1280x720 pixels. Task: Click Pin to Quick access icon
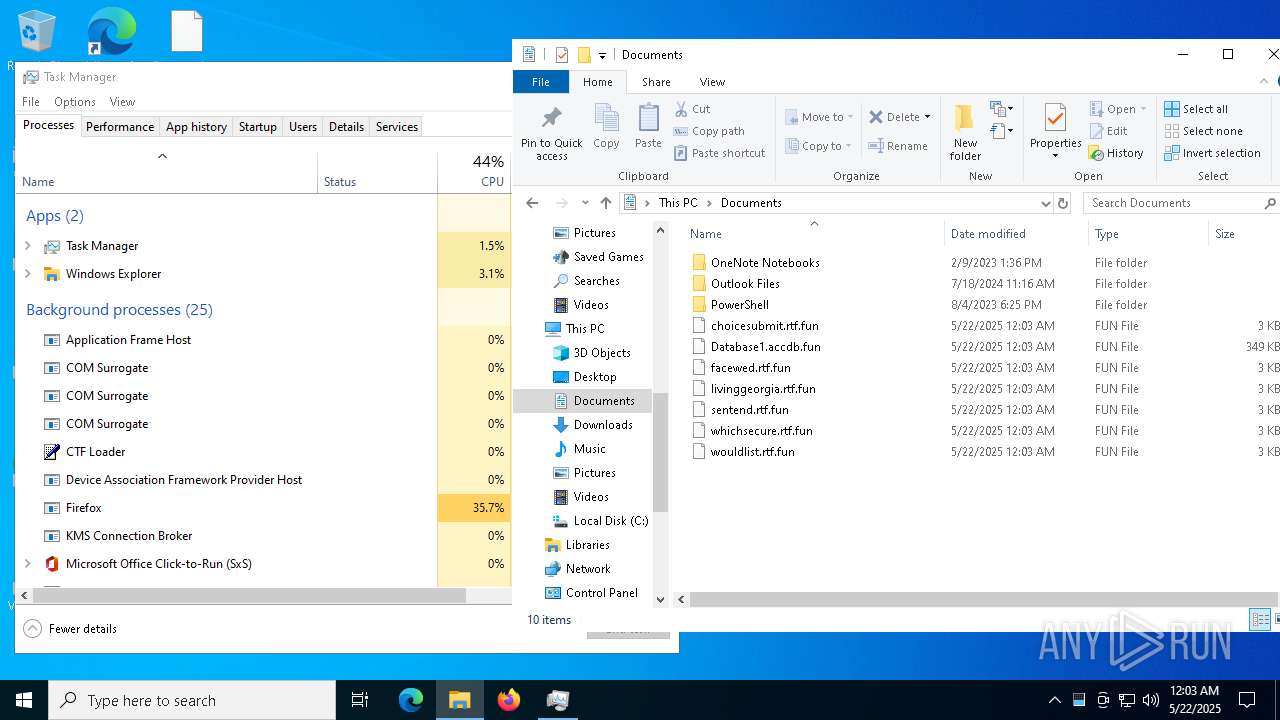pyautogui.click(x=551, y=133)
